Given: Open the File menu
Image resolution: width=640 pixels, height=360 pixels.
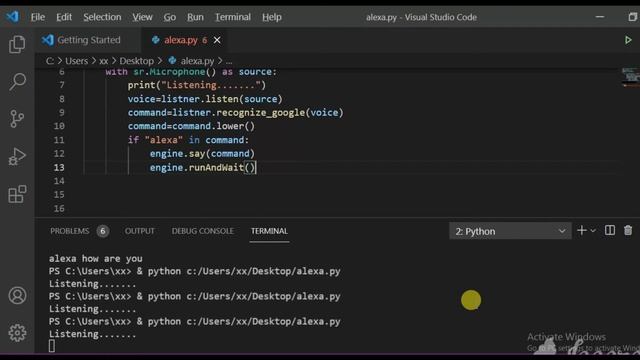Looking at the screenshot, I should point(38,17).
